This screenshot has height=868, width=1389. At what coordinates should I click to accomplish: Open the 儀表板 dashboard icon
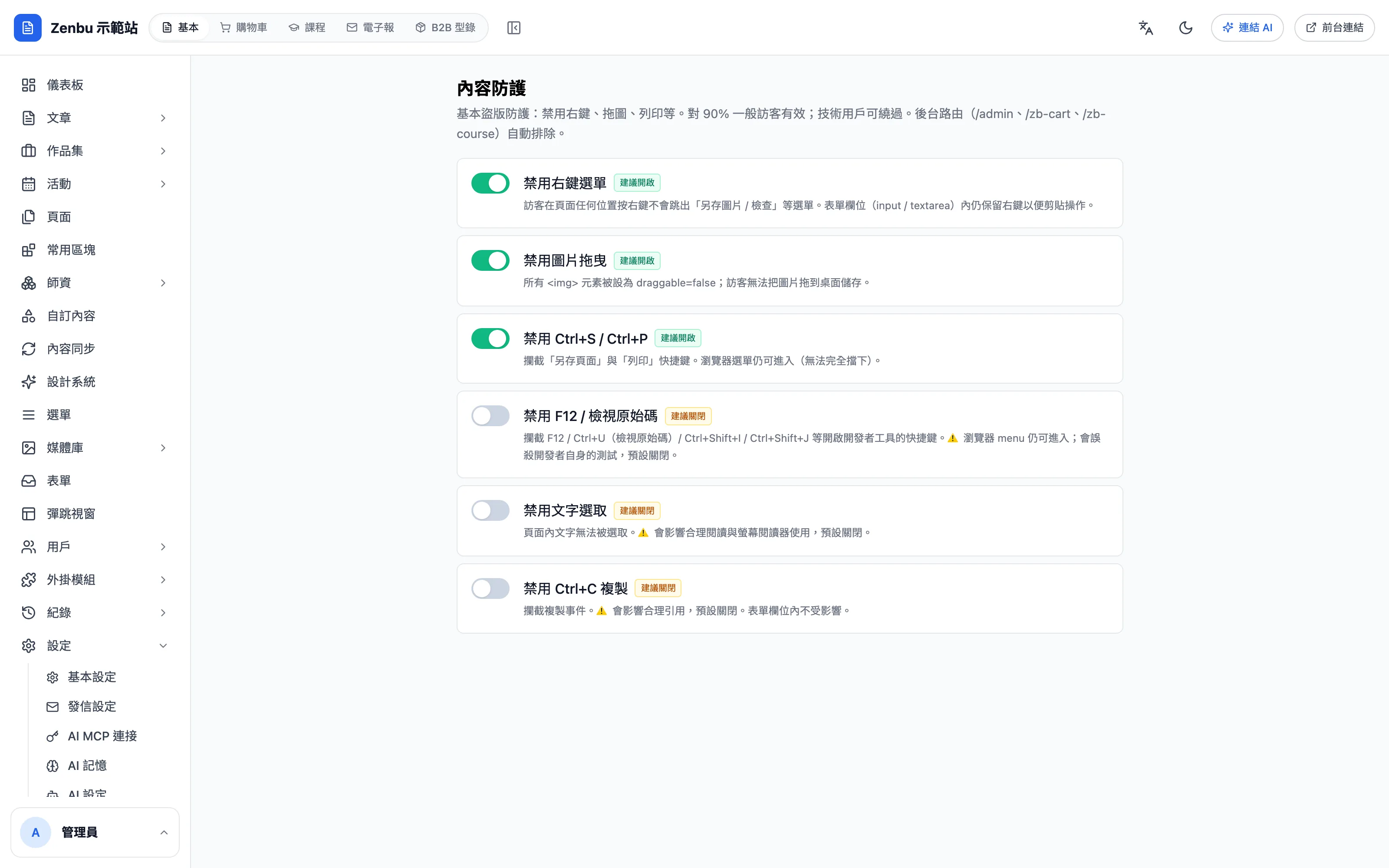[29, 85]
